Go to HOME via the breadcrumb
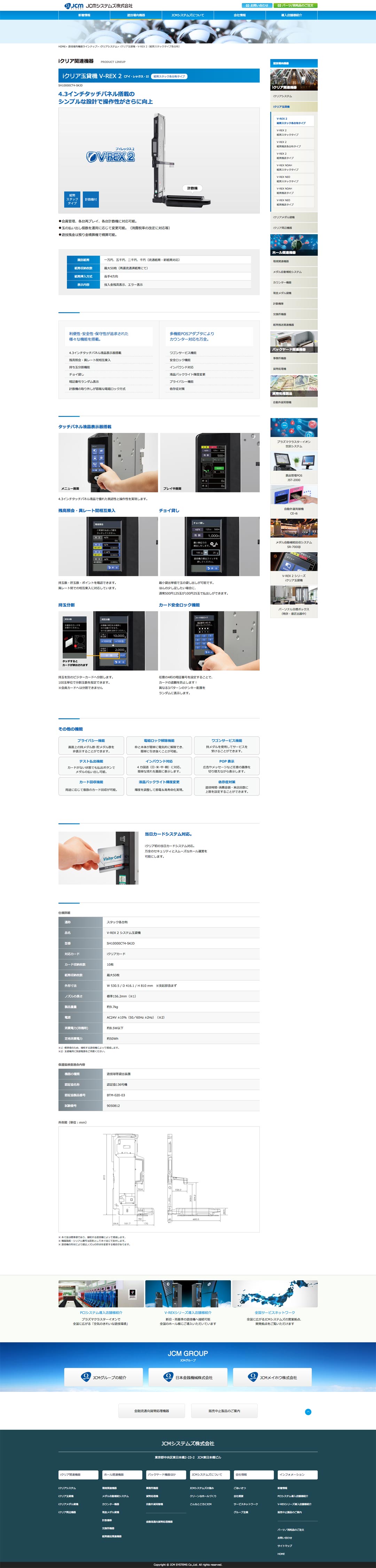Viewport: 376px width, 1568px height. pyautogui.click(x=62, y=46)
